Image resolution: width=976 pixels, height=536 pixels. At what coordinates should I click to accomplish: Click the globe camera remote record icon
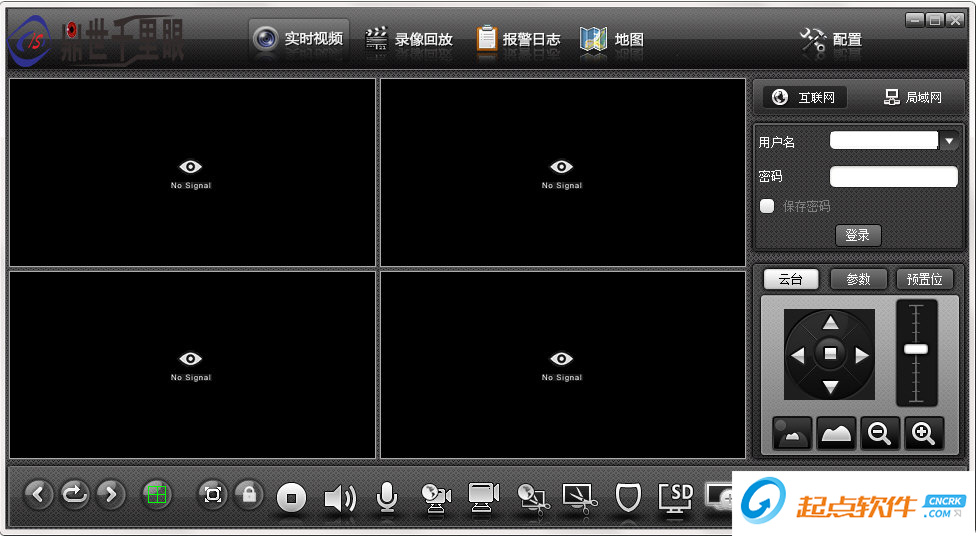(x=436, y=498)
